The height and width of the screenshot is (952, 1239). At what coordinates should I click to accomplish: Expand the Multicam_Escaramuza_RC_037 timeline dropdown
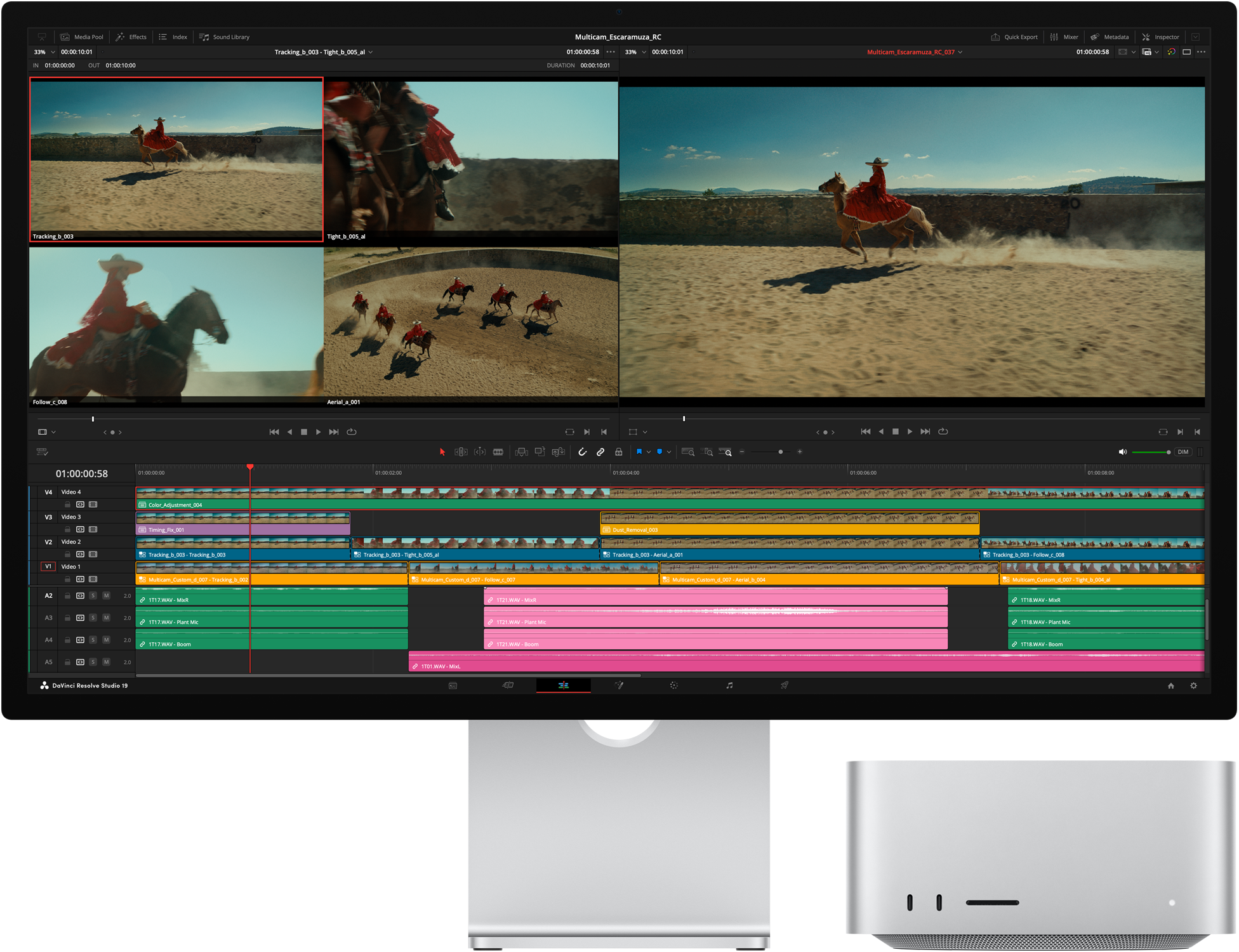pos(960,52)
